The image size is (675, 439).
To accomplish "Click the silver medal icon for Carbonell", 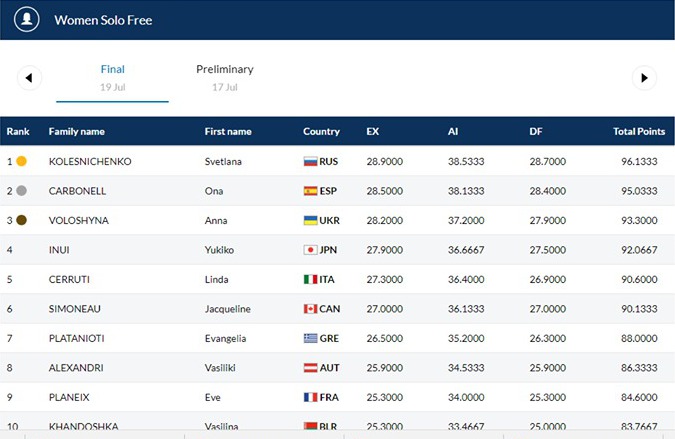I will tap(21, 191).
